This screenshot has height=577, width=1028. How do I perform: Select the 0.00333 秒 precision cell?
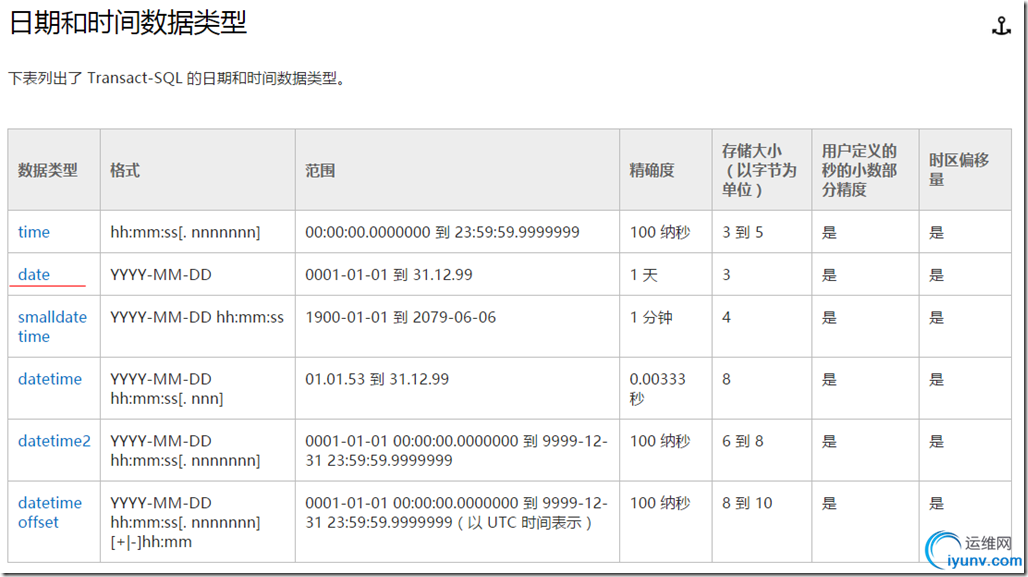[x=657, y=388]
